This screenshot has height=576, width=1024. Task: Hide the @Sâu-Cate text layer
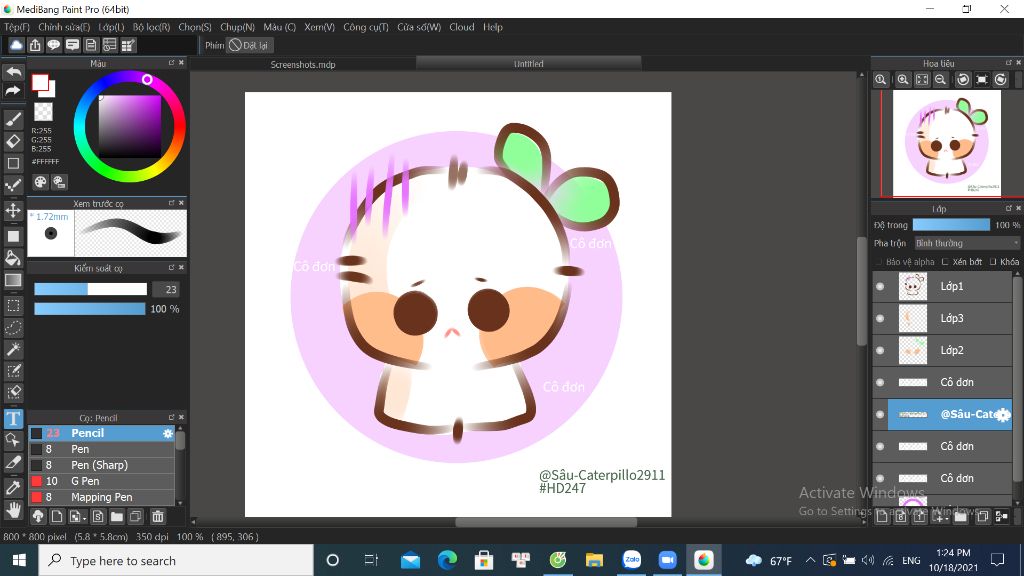pos(880,415)
